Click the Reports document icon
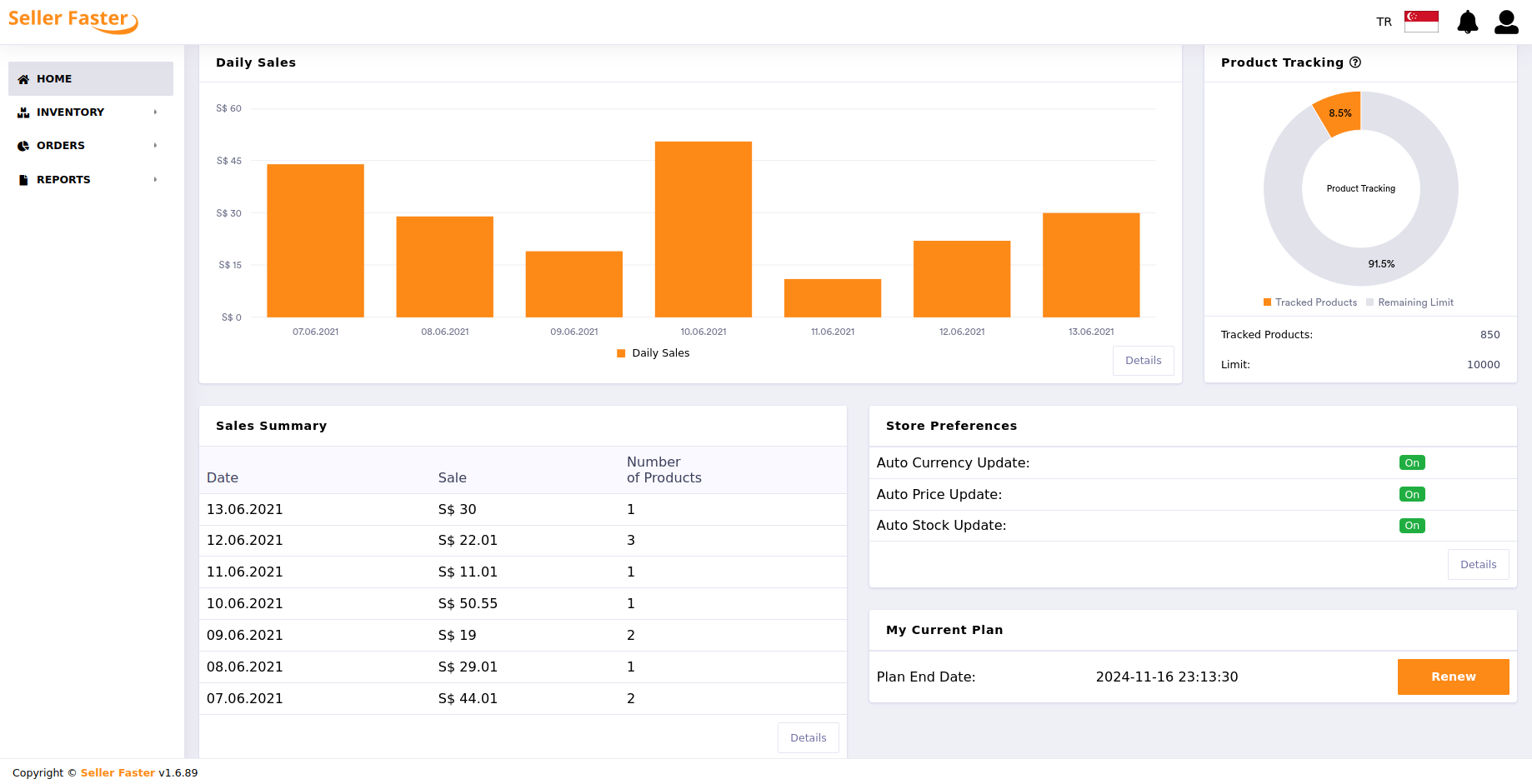Image resolution: width=1532 pixels, height=784 pixels. (23, 180)
